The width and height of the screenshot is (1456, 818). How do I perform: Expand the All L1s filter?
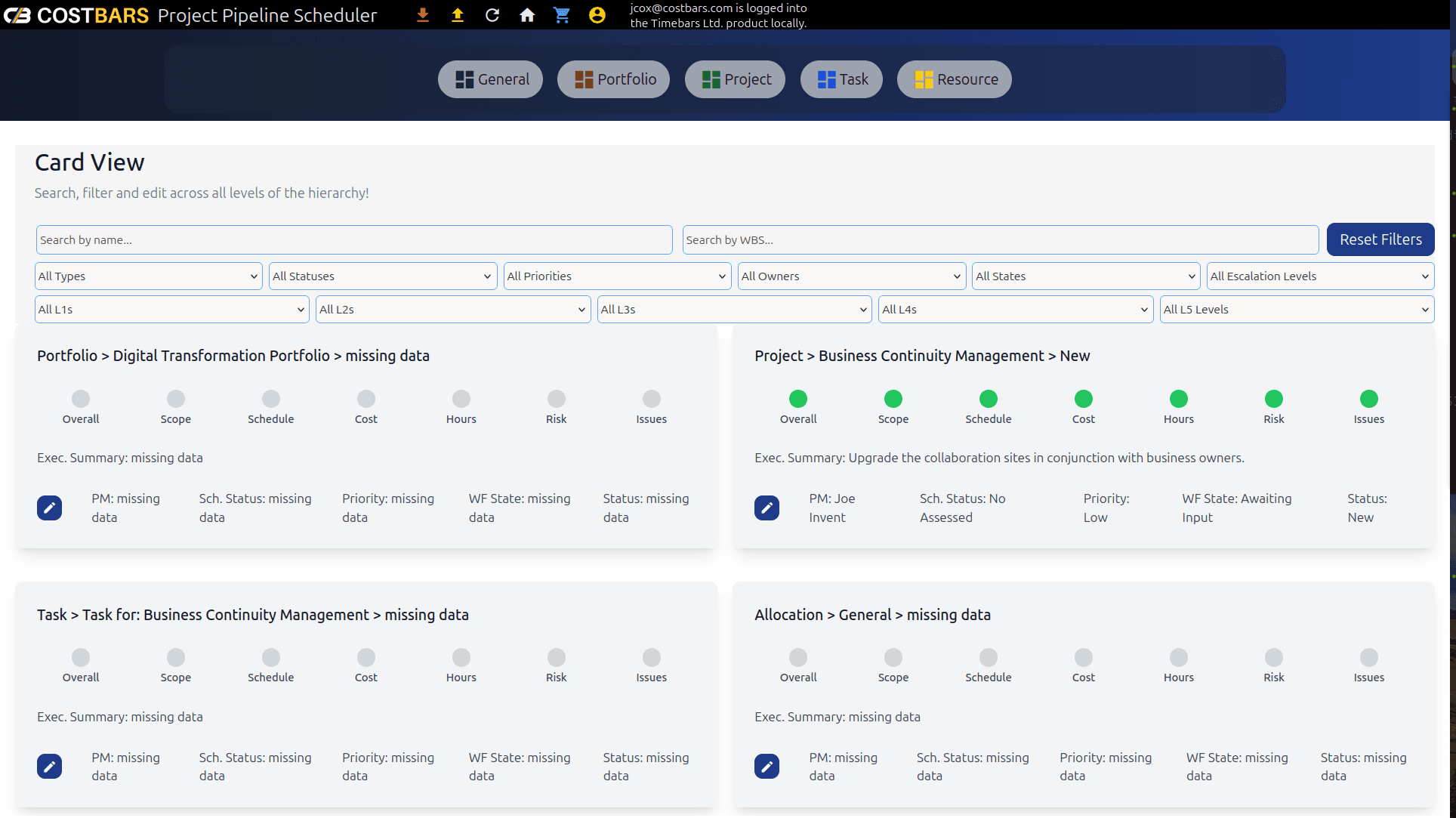coord(172,310)
